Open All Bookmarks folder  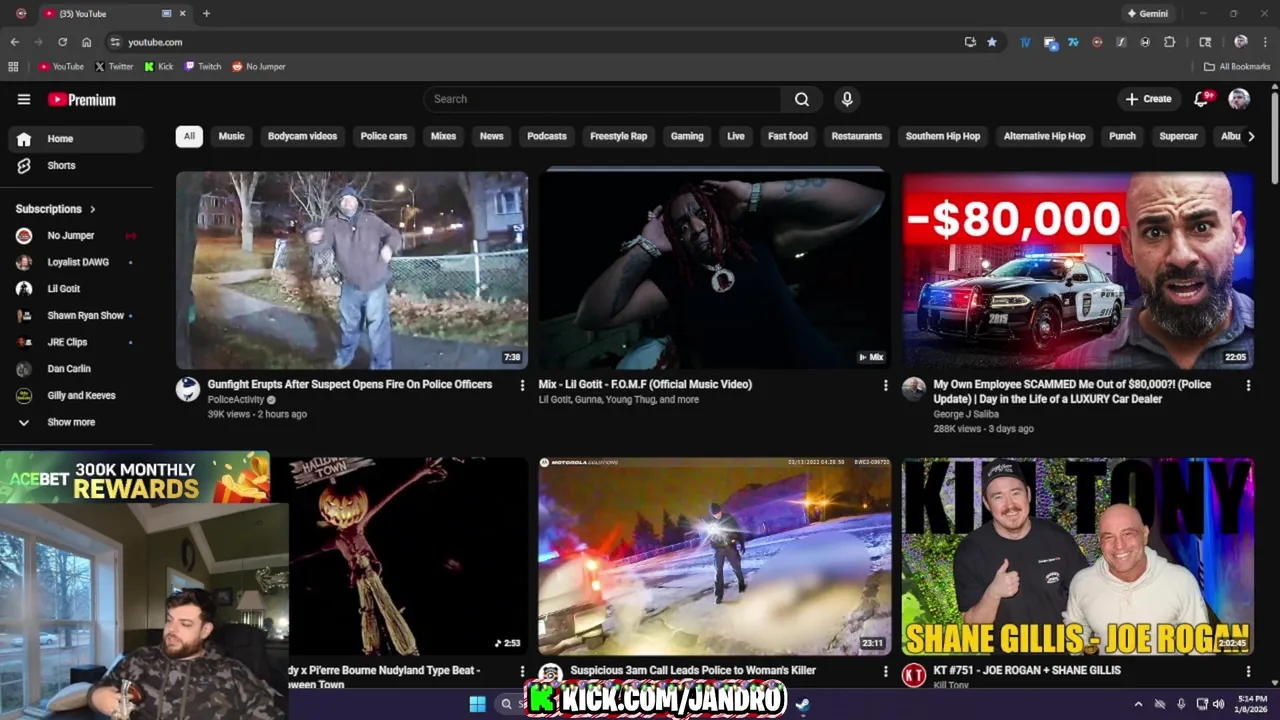coord(1237,67)
